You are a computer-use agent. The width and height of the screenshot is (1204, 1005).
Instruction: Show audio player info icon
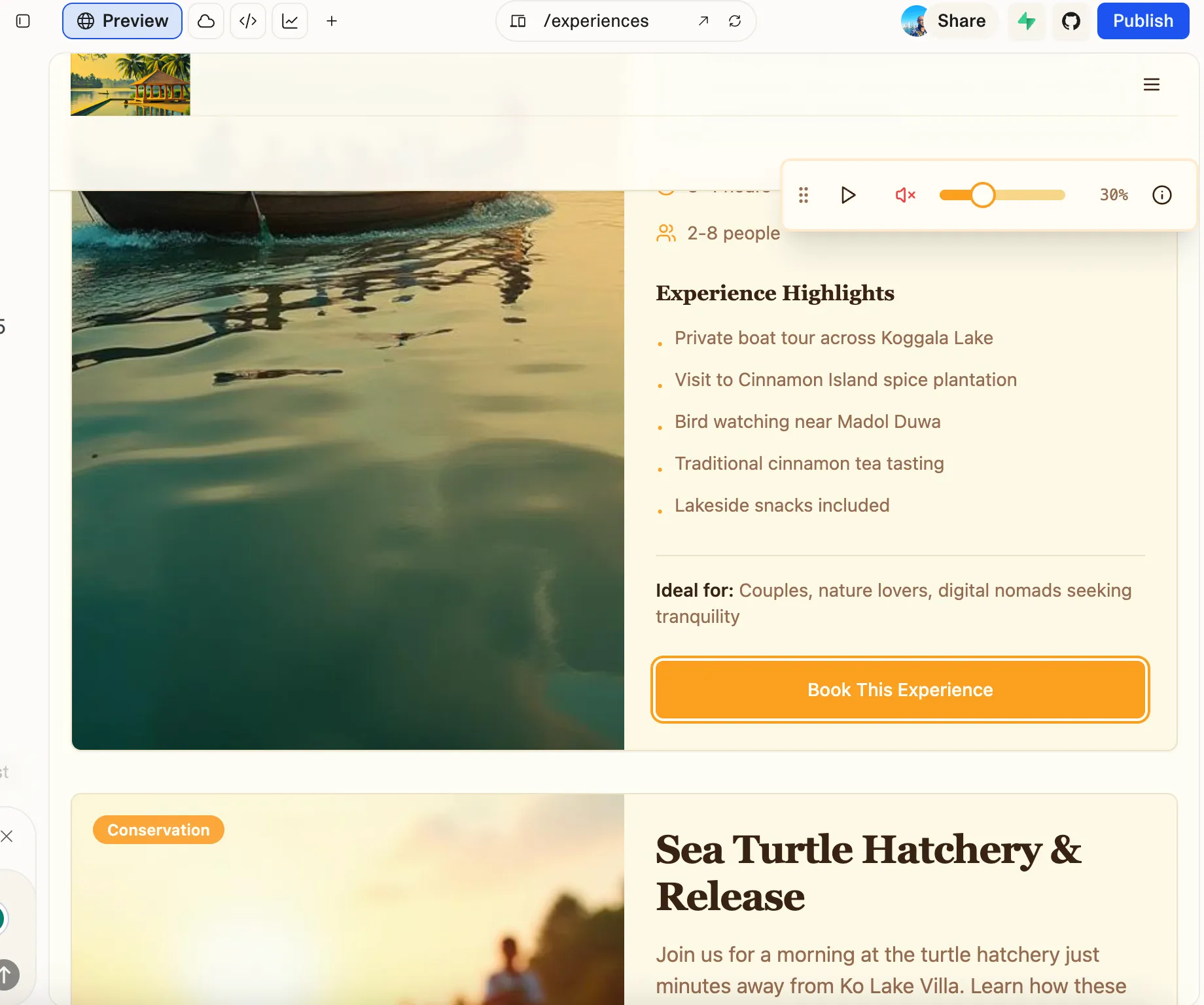point(1162,195)
